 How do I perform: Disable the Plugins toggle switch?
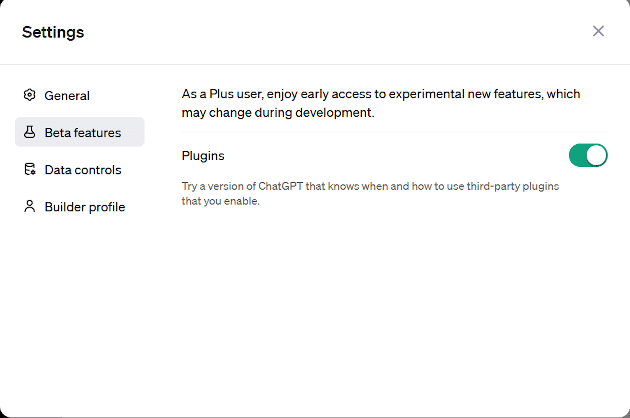pos(588,155)
